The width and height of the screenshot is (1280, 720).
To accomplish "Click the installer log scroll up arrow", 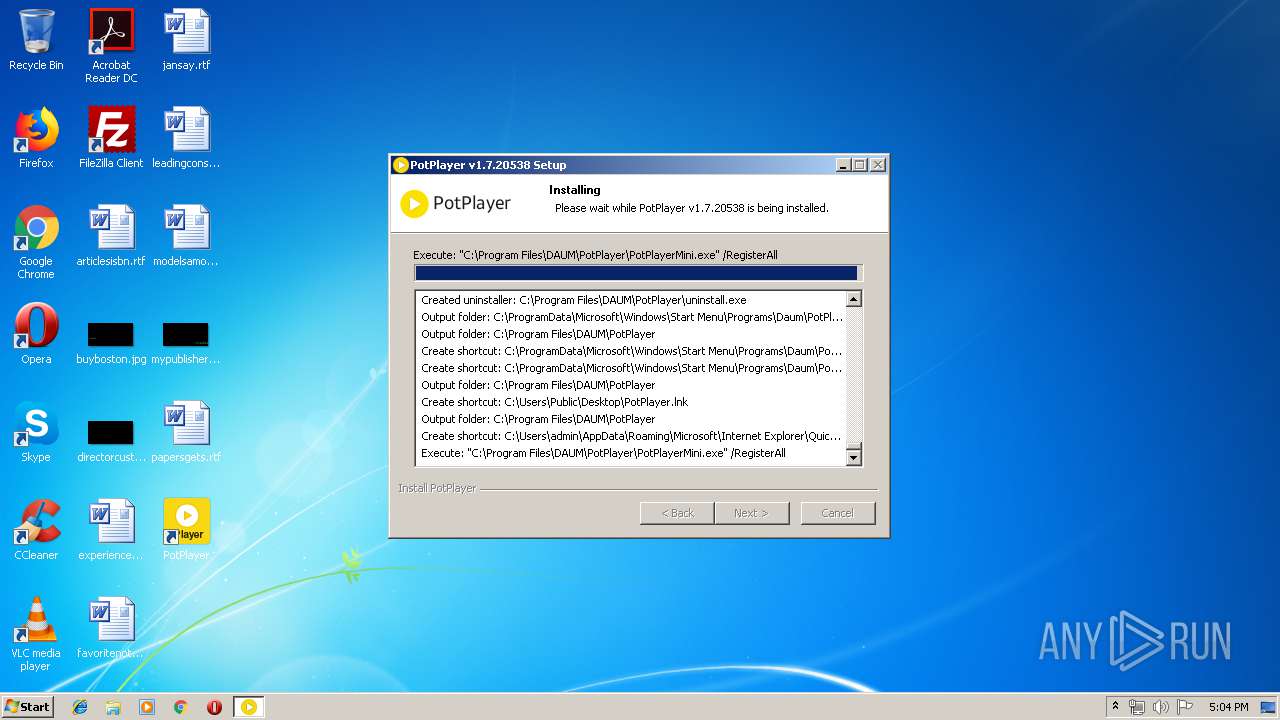I will tap(853, 299).
